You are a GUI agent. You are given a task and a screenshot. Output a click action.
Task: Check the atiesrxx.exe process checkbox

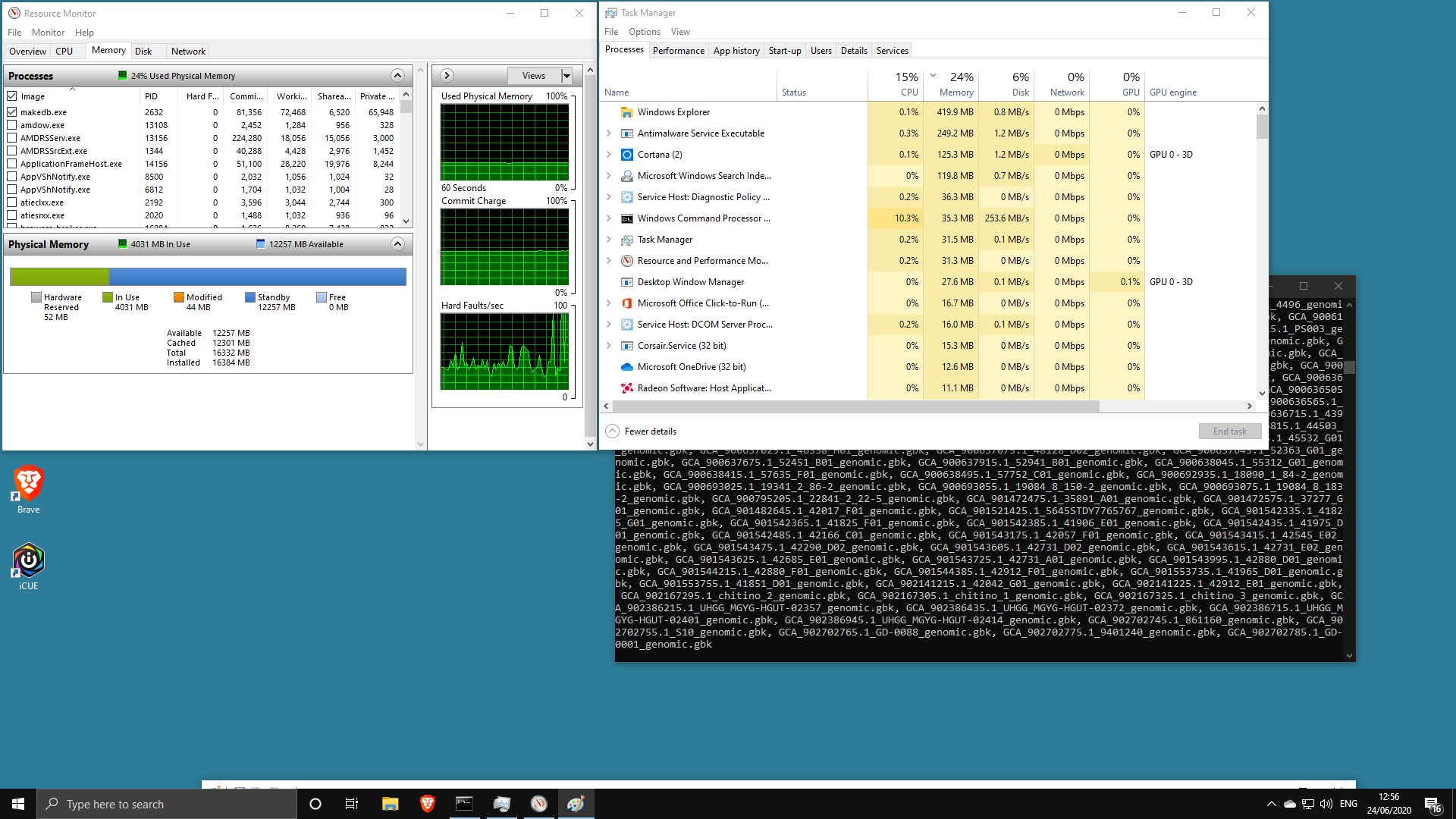click(x=12, y=215)
